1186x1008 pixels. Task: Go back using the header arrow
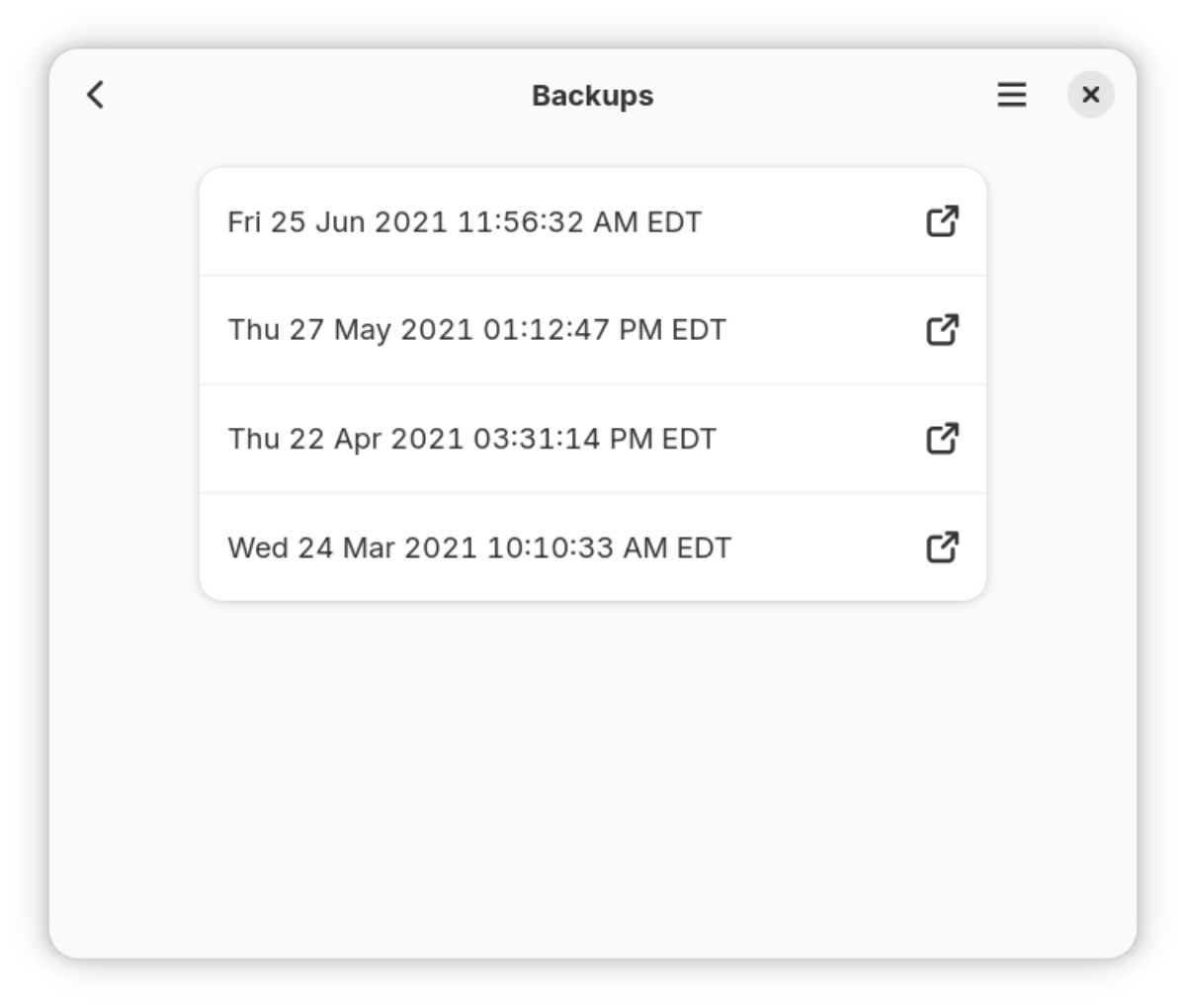(96, 95)
